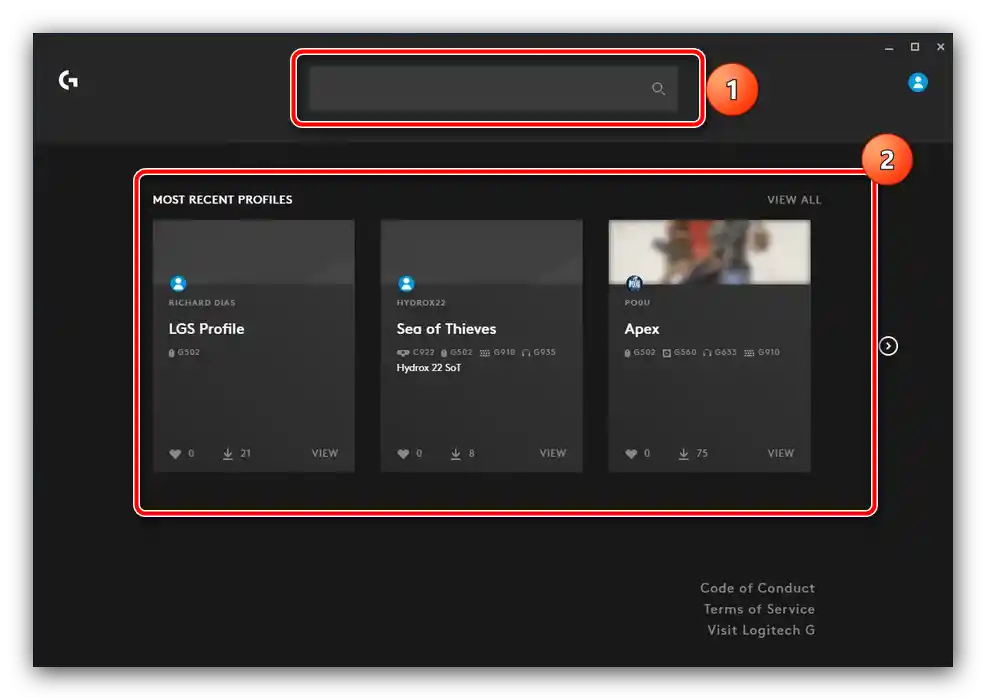View the LGS Profile card
Screen dimensions: 986x700
point(324,453)
